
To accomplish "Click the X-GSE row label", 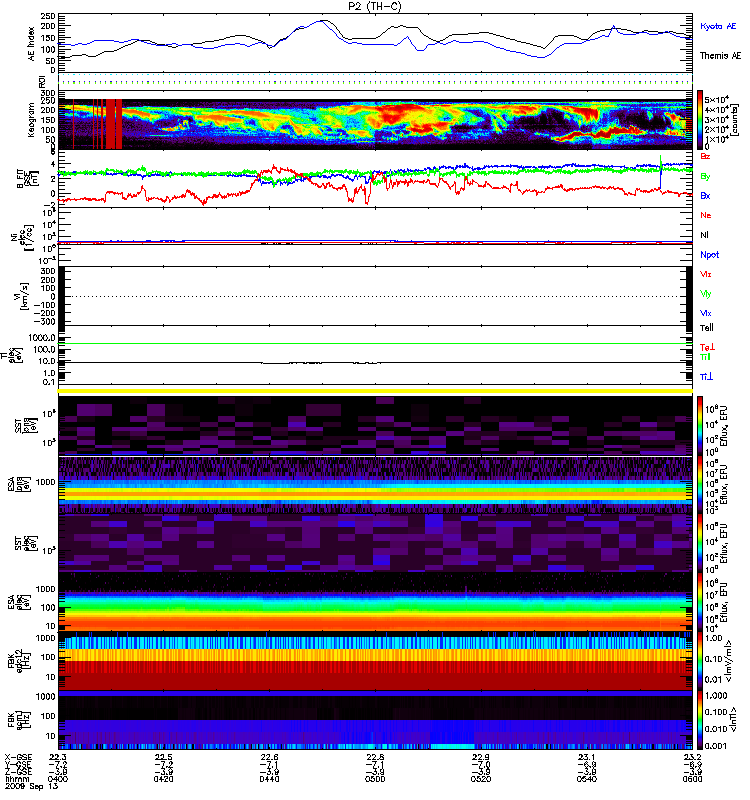I will (x=18, y=757).
